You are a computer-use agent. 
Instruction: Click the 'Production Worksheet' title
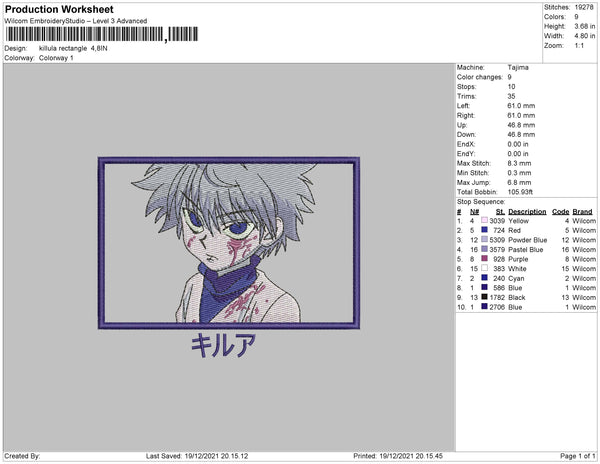click(59, 9)
